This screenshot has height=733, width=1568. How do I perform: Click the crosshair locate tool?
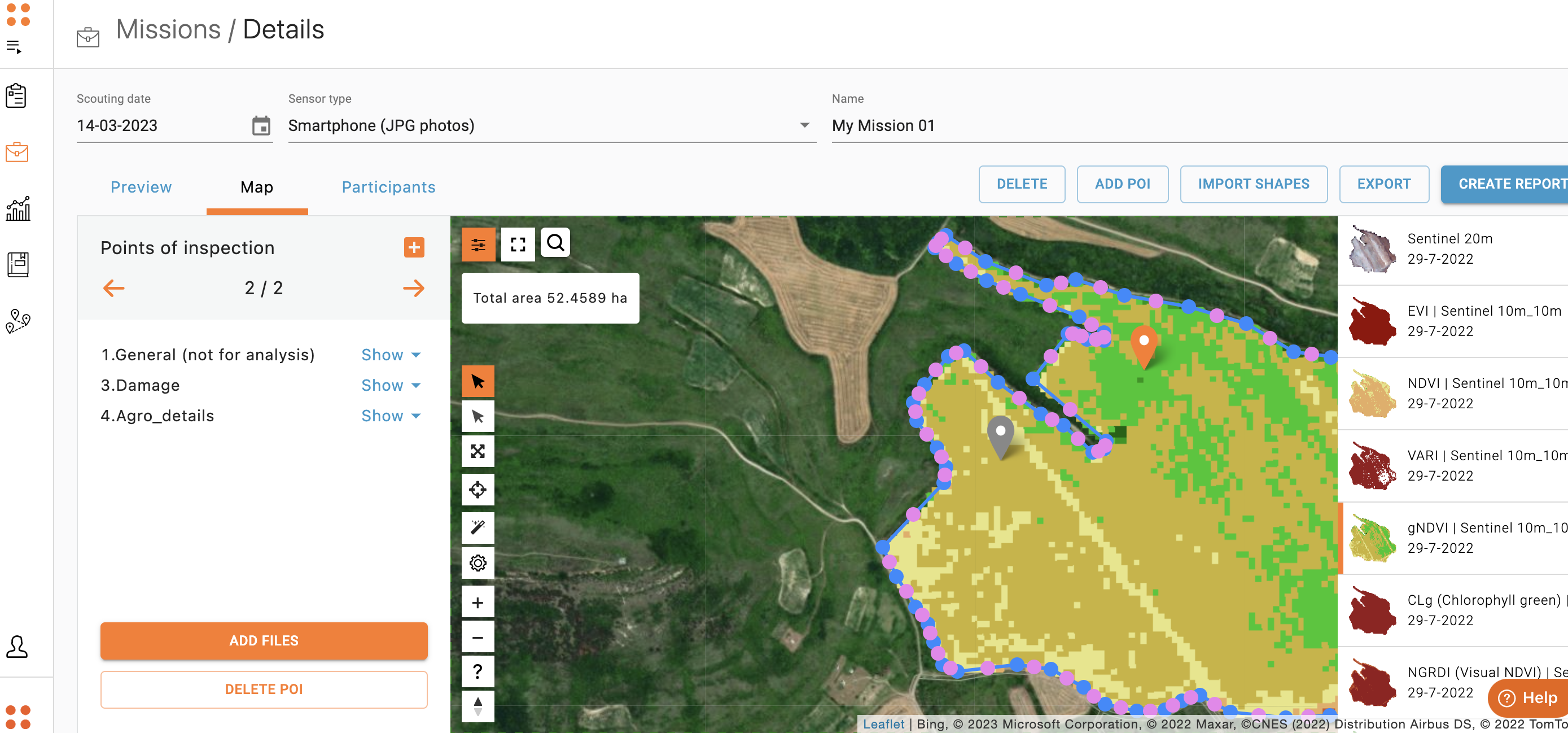[478, 490]
